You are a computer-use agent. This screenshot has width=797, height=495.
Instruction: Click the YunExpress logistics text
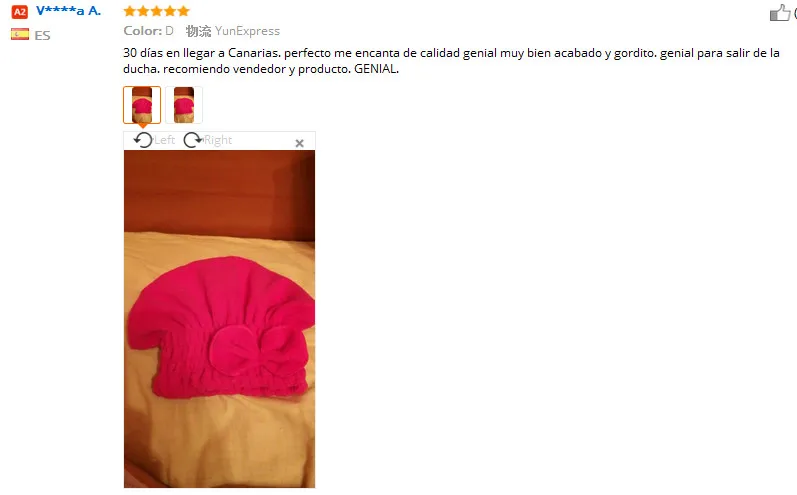[247, 31]
